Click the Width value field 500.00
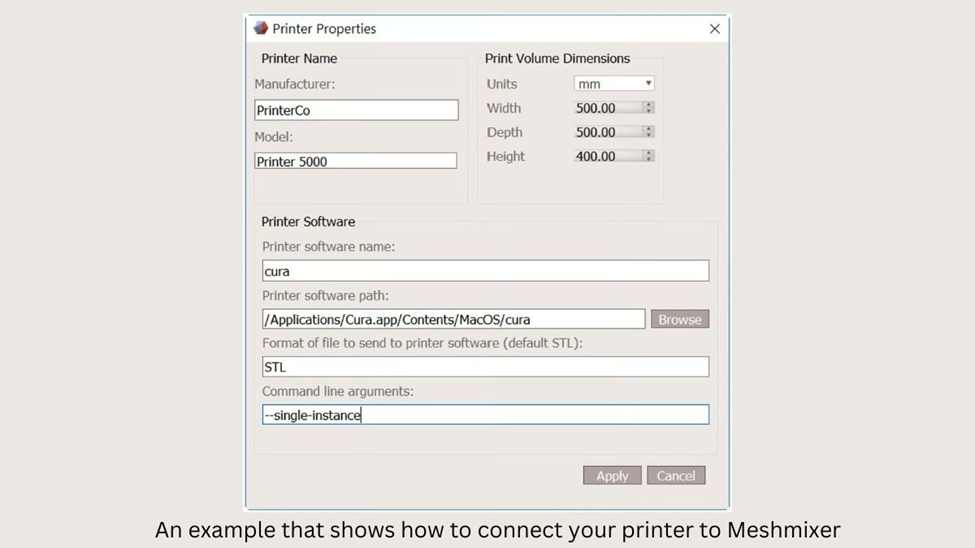 (x=608, y=108)
